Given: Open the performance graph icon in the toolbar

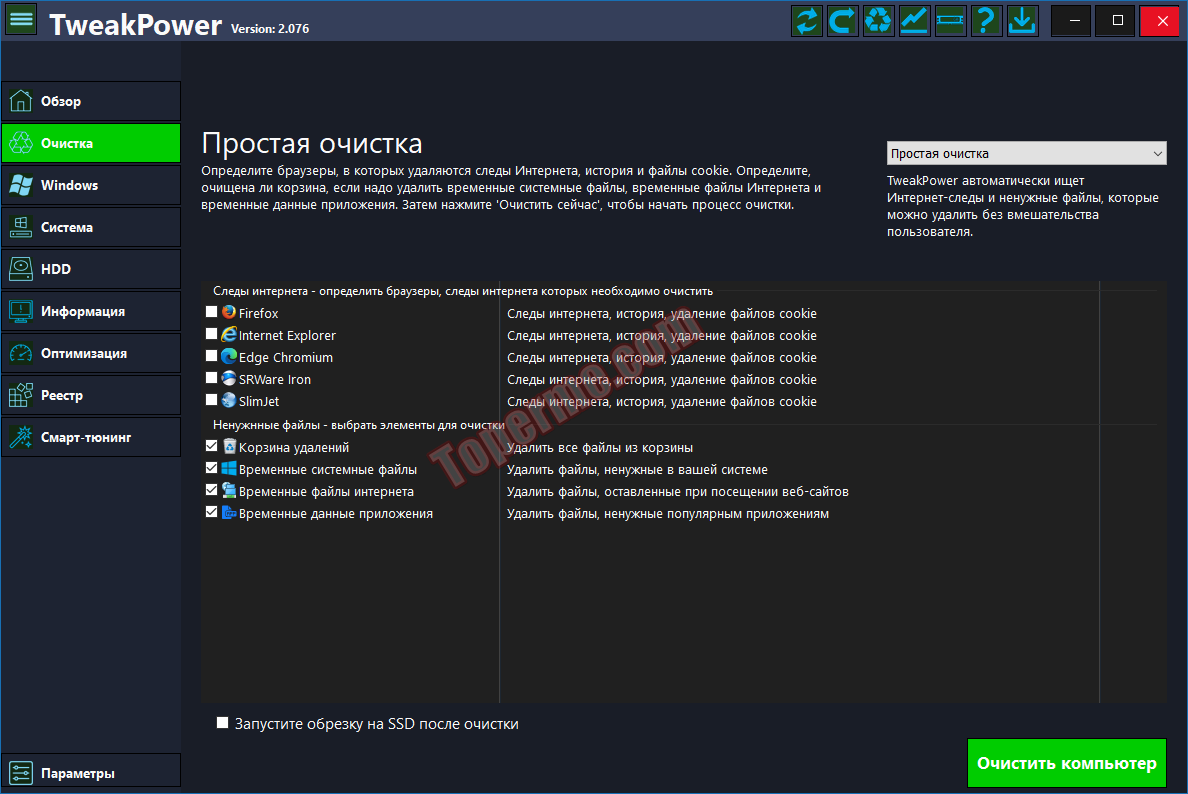Looking at the screenshot, I should tap(914, 20).
